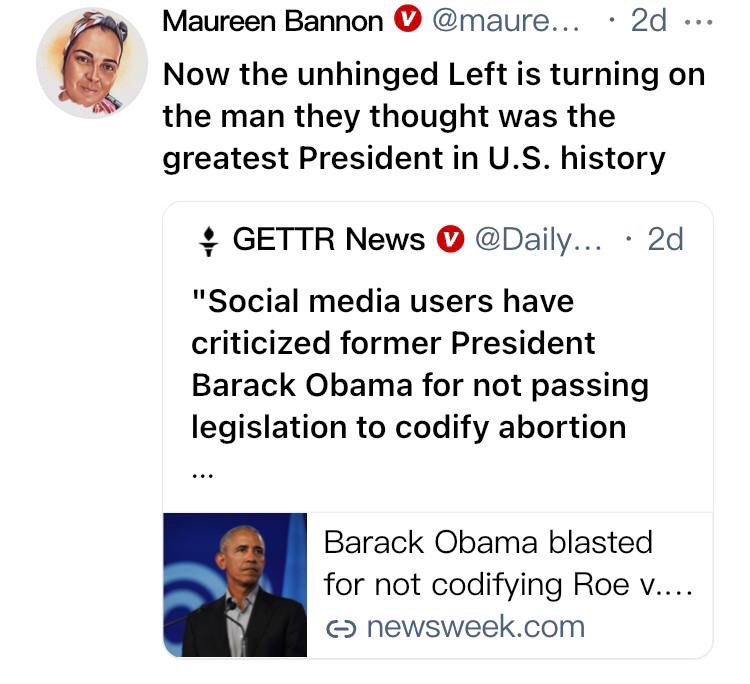Click 'legislation to codify abortion' text line
The width and height of the screenshot is (750, 684).
(409, 428)
